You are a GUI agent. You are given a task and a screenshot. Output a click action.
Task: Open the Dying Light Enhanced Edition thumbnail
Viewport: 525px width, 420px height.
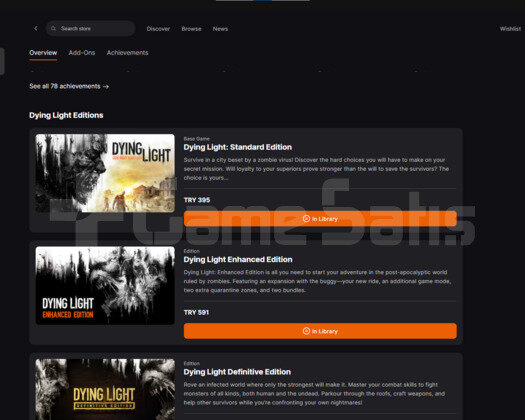click(105, 285)
